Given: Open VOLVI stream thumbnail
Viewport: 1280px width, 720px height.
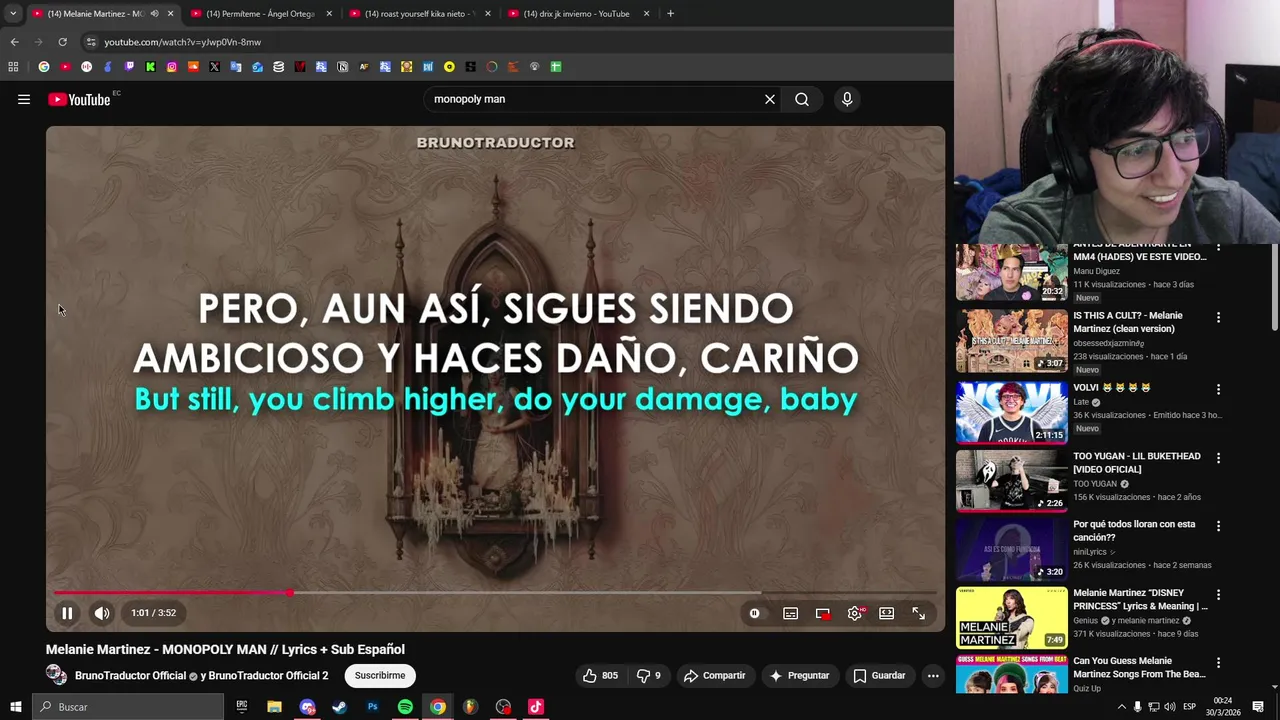Looking at the screenshot, I should coord(1012,412).
